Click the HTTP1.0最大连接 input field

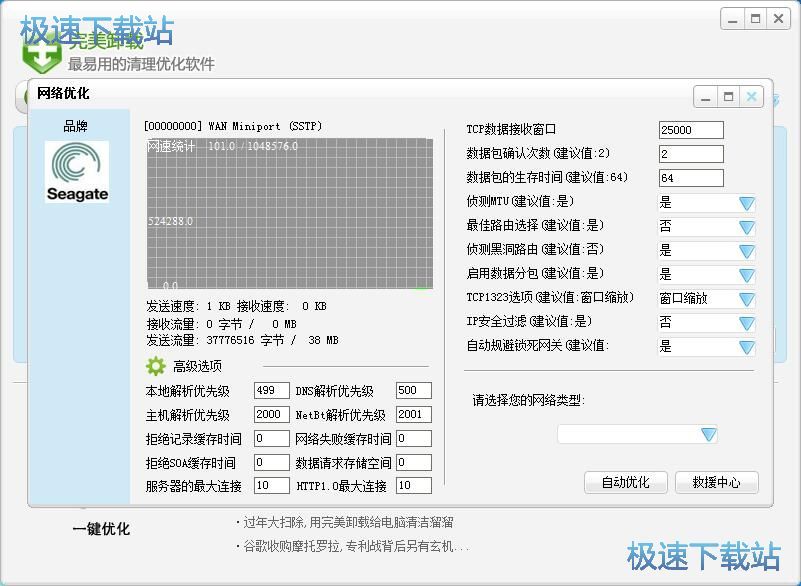pos(414,485)
